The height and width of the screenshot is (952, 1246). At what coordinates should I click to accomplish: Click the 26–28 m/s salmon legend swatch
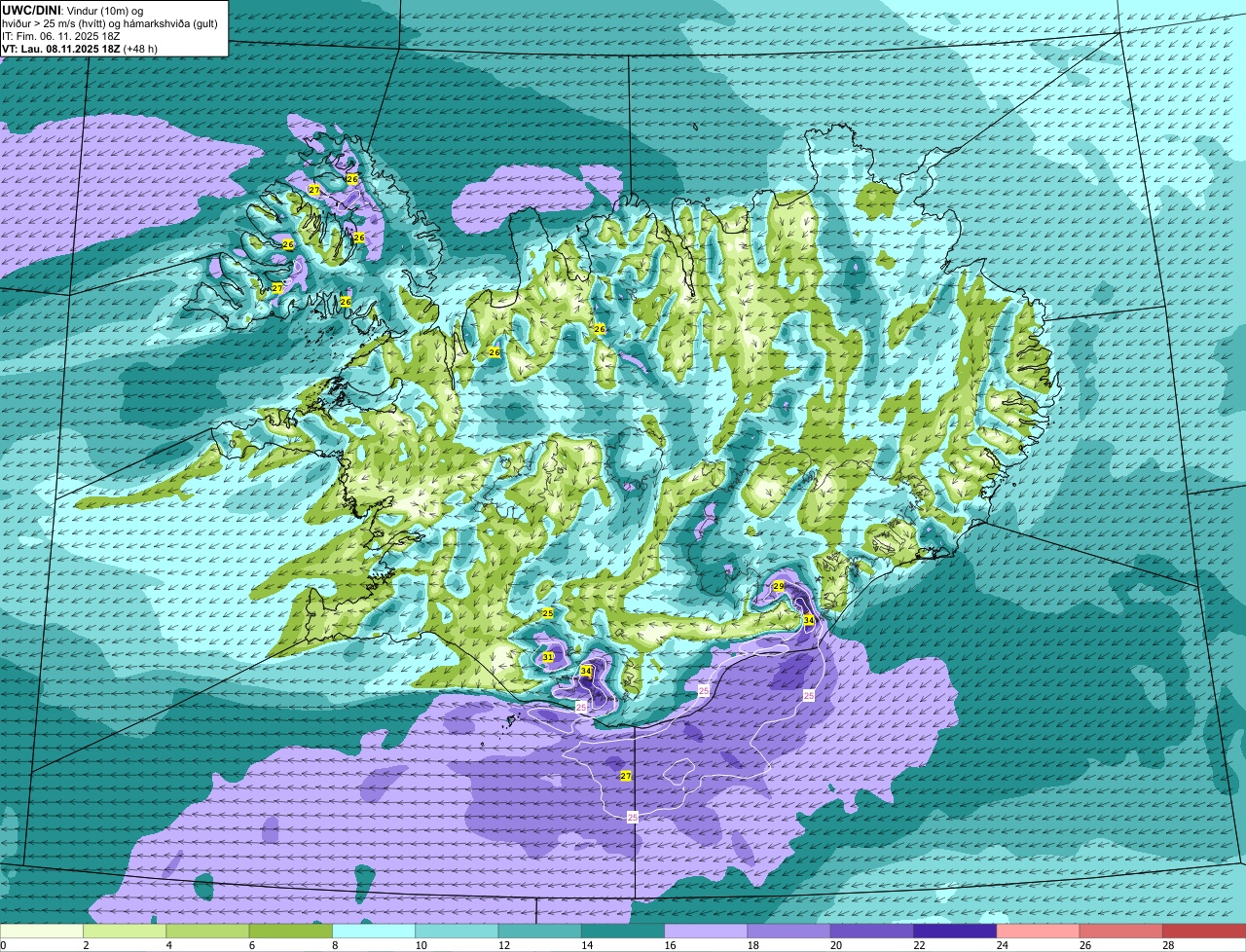[1121, 932]
